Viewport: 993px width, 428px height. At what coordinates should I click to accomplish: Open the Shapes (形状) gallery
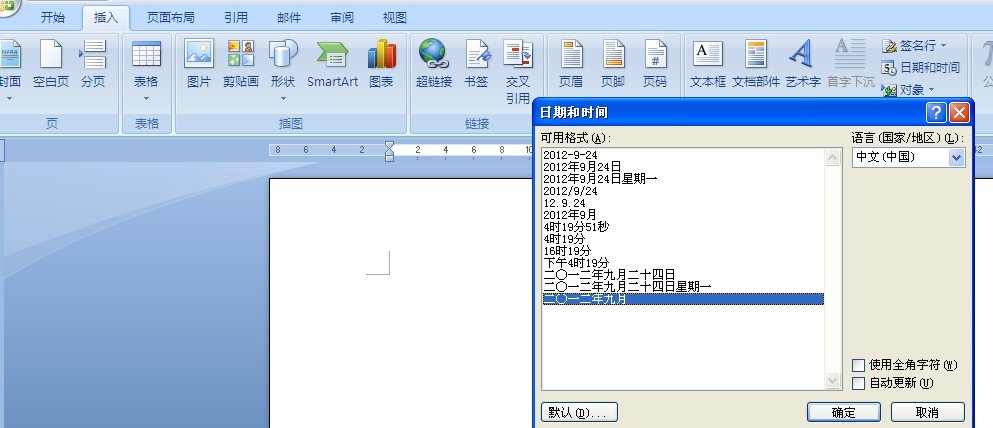click(x=283, y=70)
